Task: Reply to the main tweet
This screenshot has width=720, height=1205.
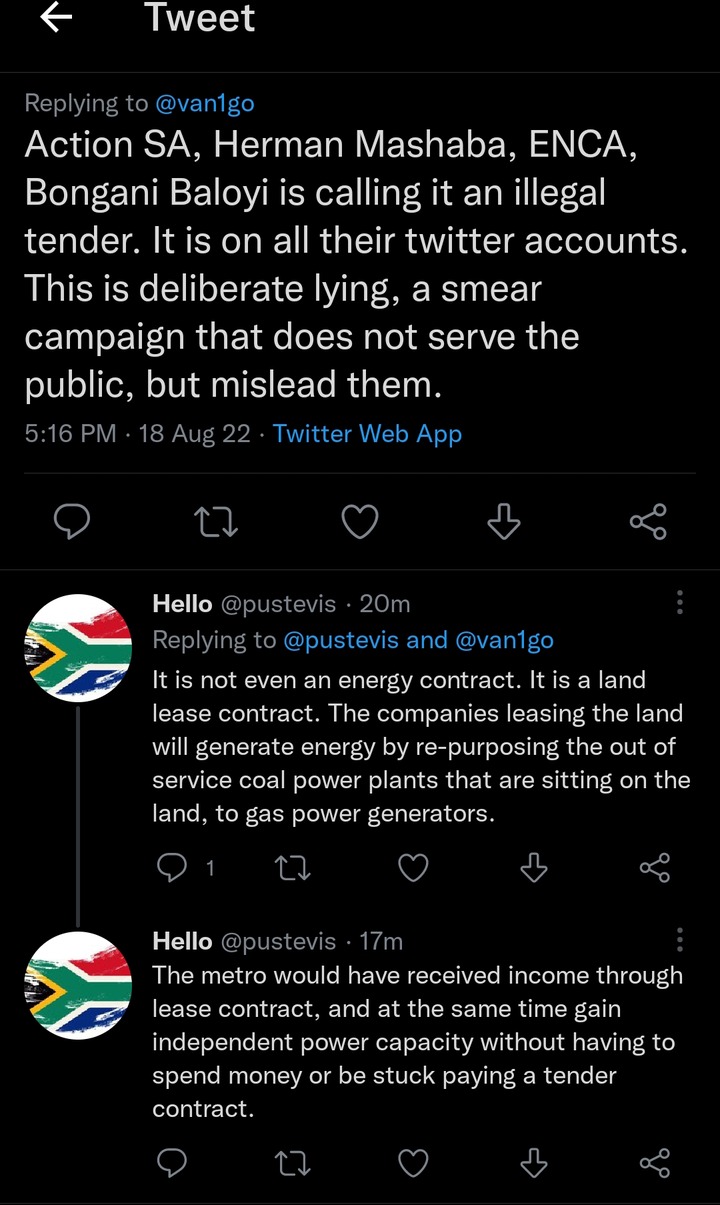Action: (72, 521)
